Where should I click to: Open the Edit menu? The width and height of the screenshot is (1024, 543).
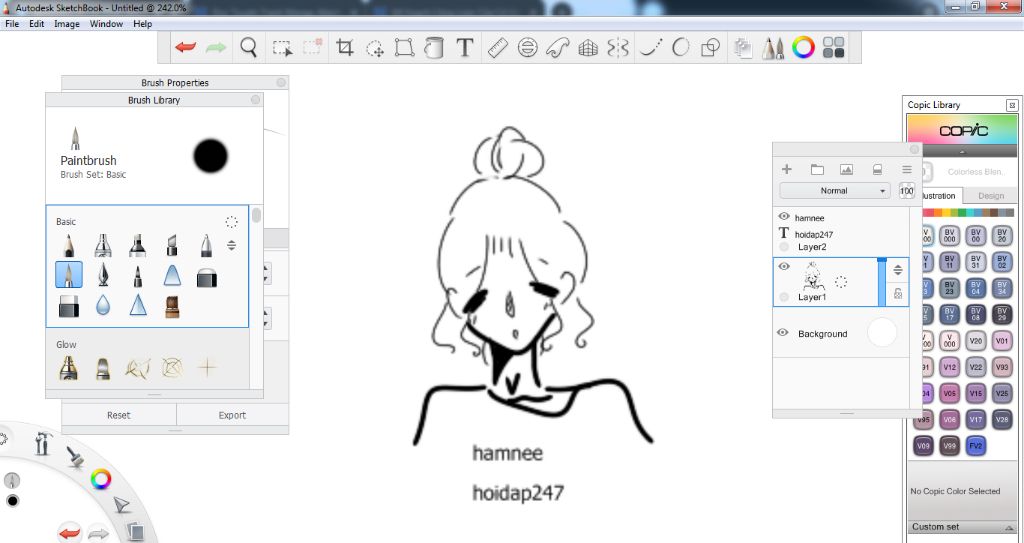tap(37, 24)
